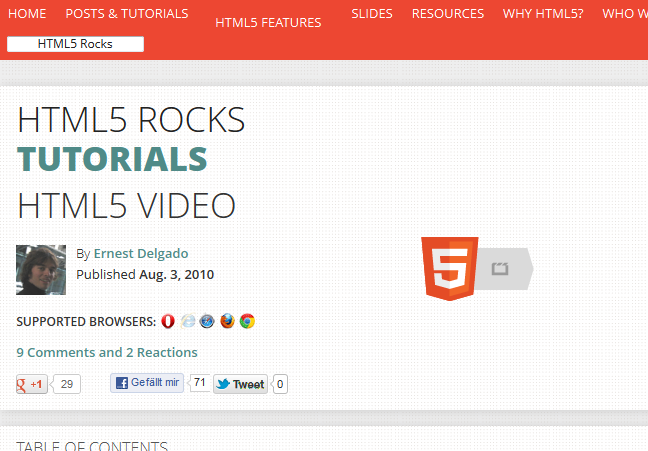Click the tweet count bubble showing 0
The height and width of the screenshot is (451, 648).
pyautogui.click(x=280, y=384)
